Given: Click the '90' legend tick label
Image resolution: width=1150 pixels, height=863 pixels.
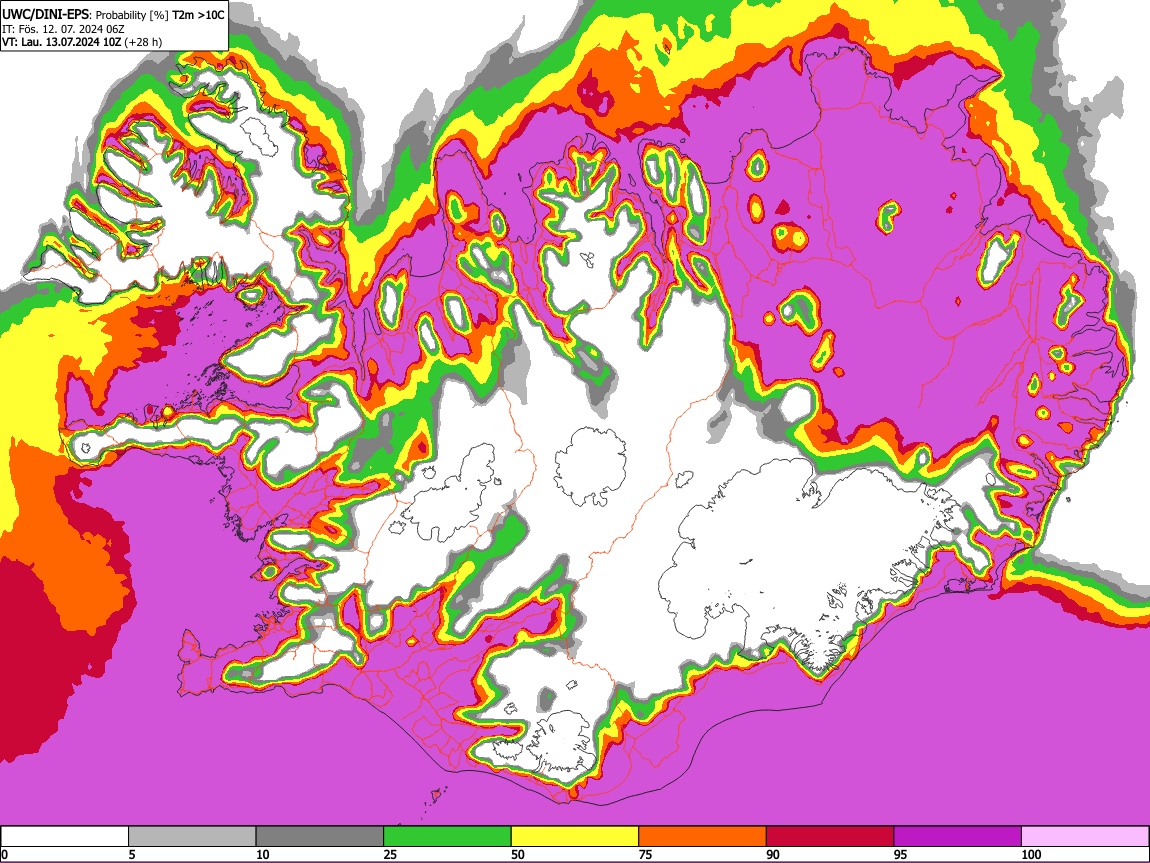Looking at the screenshot, I should [773, 854].
